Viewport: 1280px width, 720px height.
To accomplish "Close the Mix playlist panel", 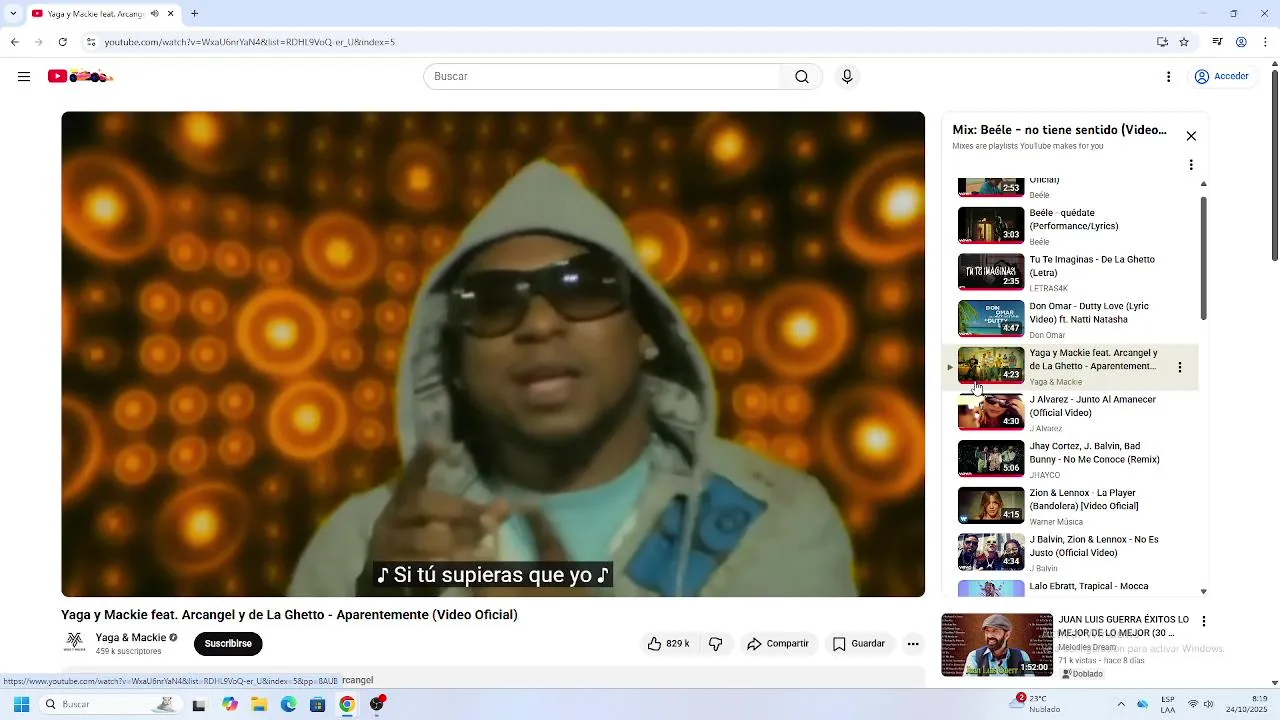I will coord(1191,136).
